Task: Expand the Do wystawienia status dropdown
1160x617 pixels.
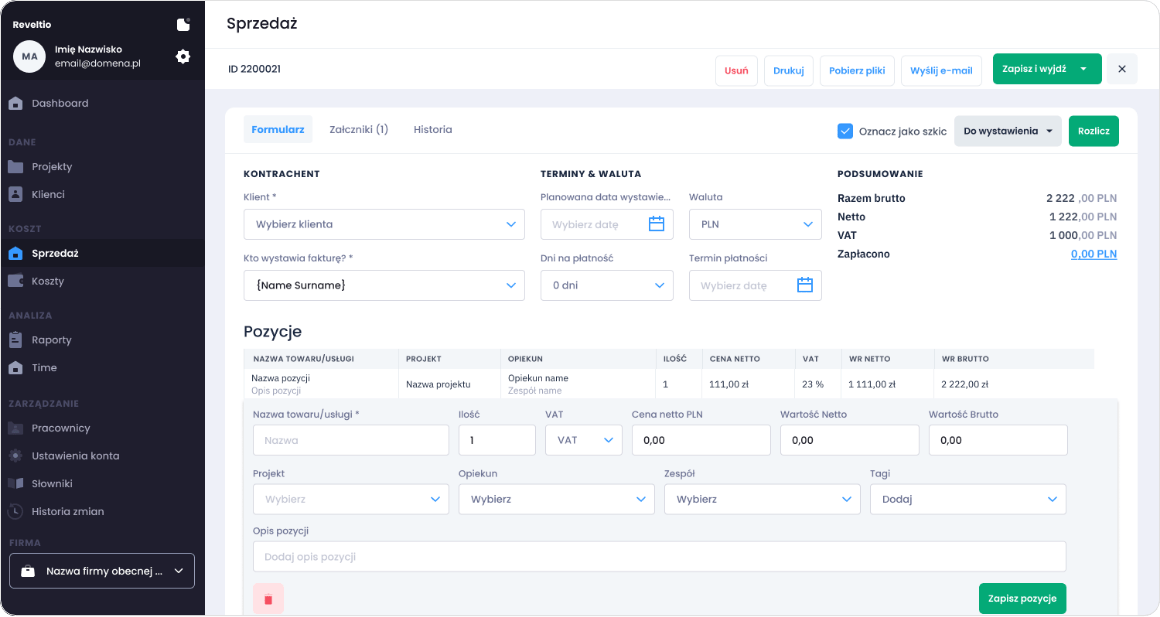Action: [1008, 131]
